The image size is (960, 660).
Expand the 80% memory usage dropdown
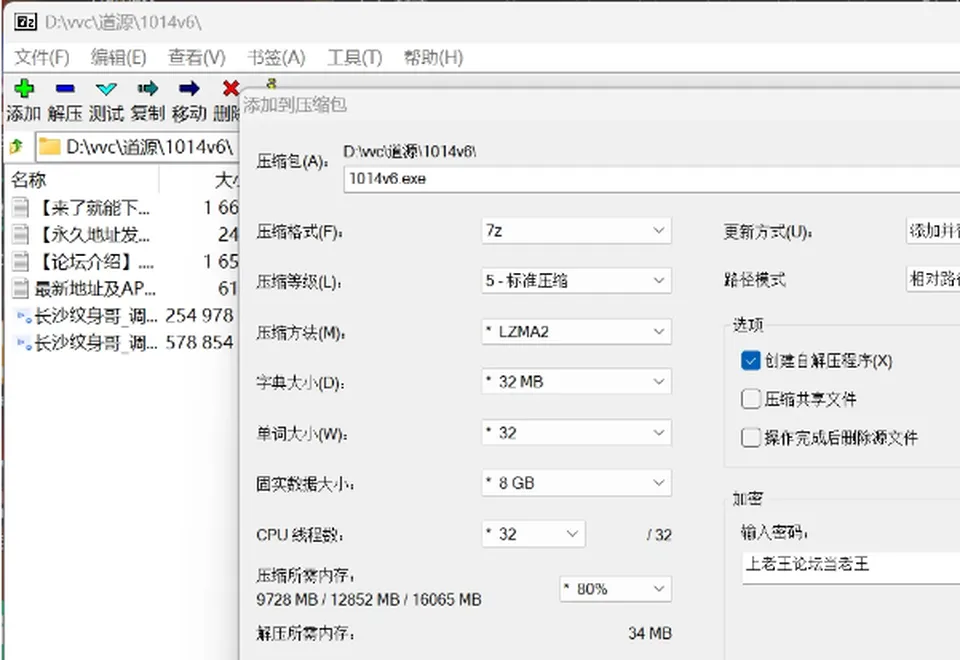[615, 589]
